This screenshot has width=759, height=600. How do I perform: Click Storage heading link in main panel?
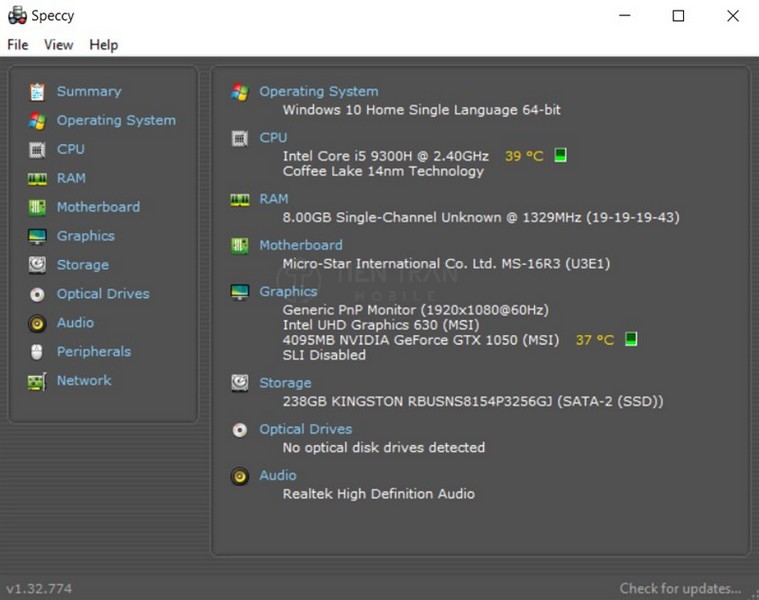pyautogui.click(x=286, y=383)
